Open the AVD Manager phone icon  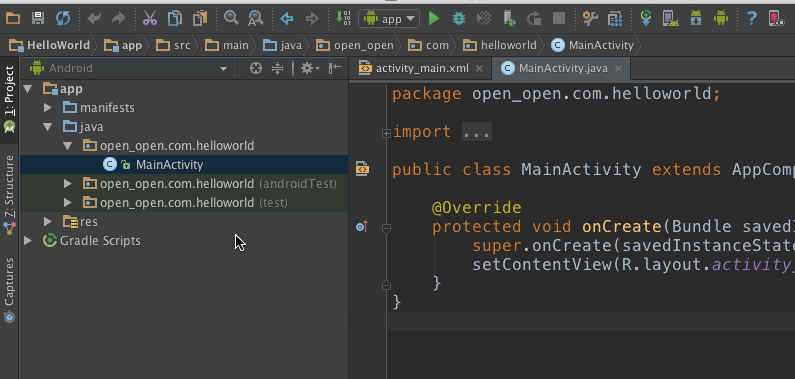tap(671, 19)
